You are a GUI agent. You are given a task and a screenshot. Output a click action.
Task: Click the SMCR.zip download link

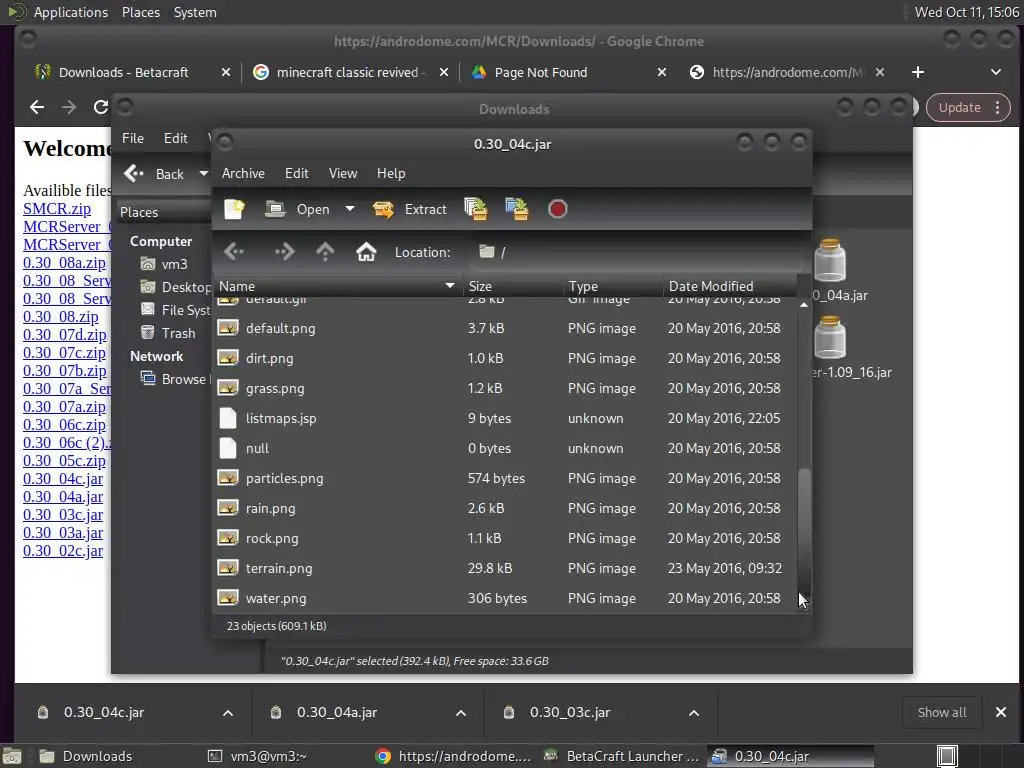(57, 209)
